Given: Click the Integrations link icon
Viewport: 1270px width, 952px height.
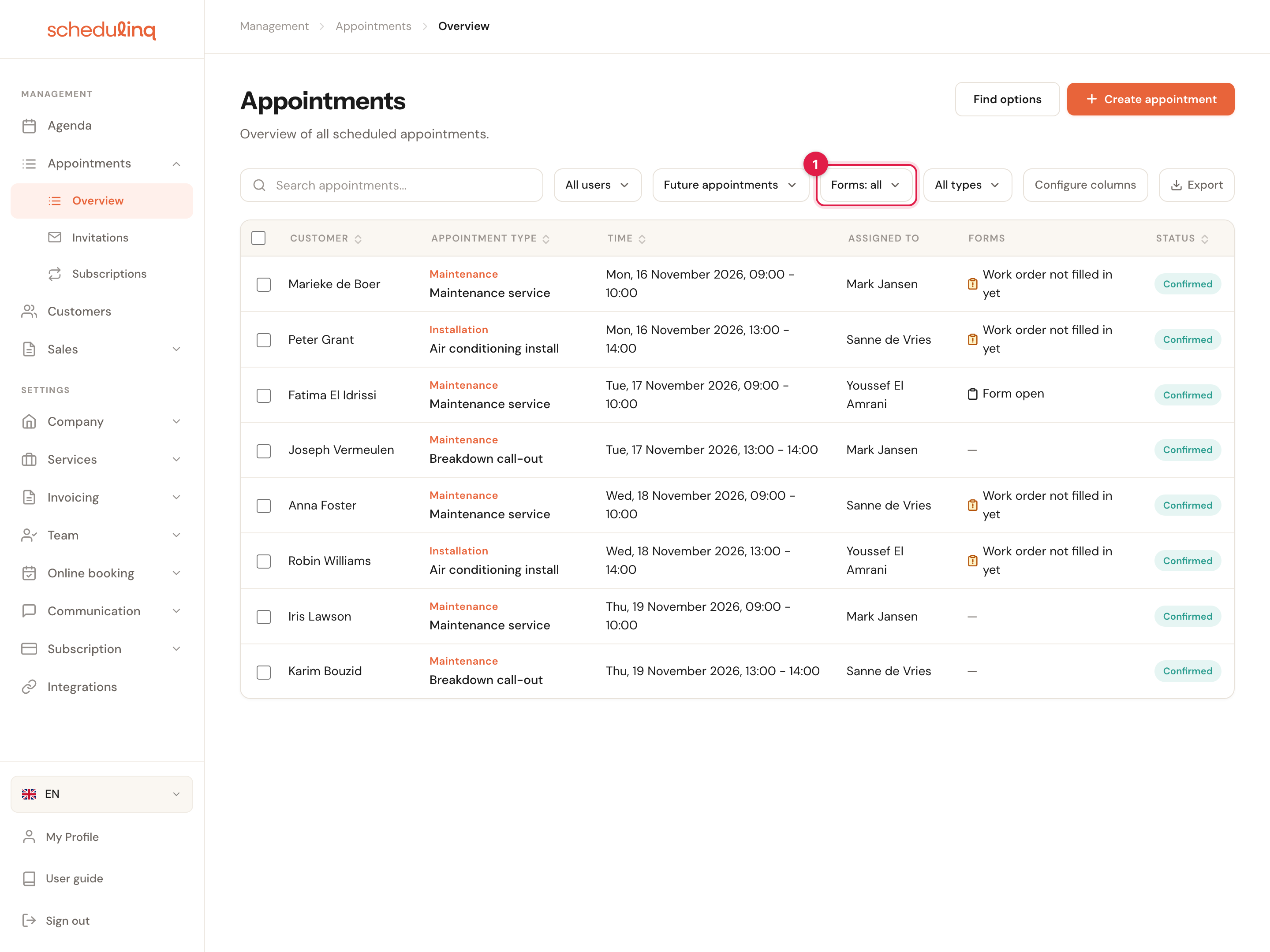Looking at the screenshot, I should [x=29, y=687].
